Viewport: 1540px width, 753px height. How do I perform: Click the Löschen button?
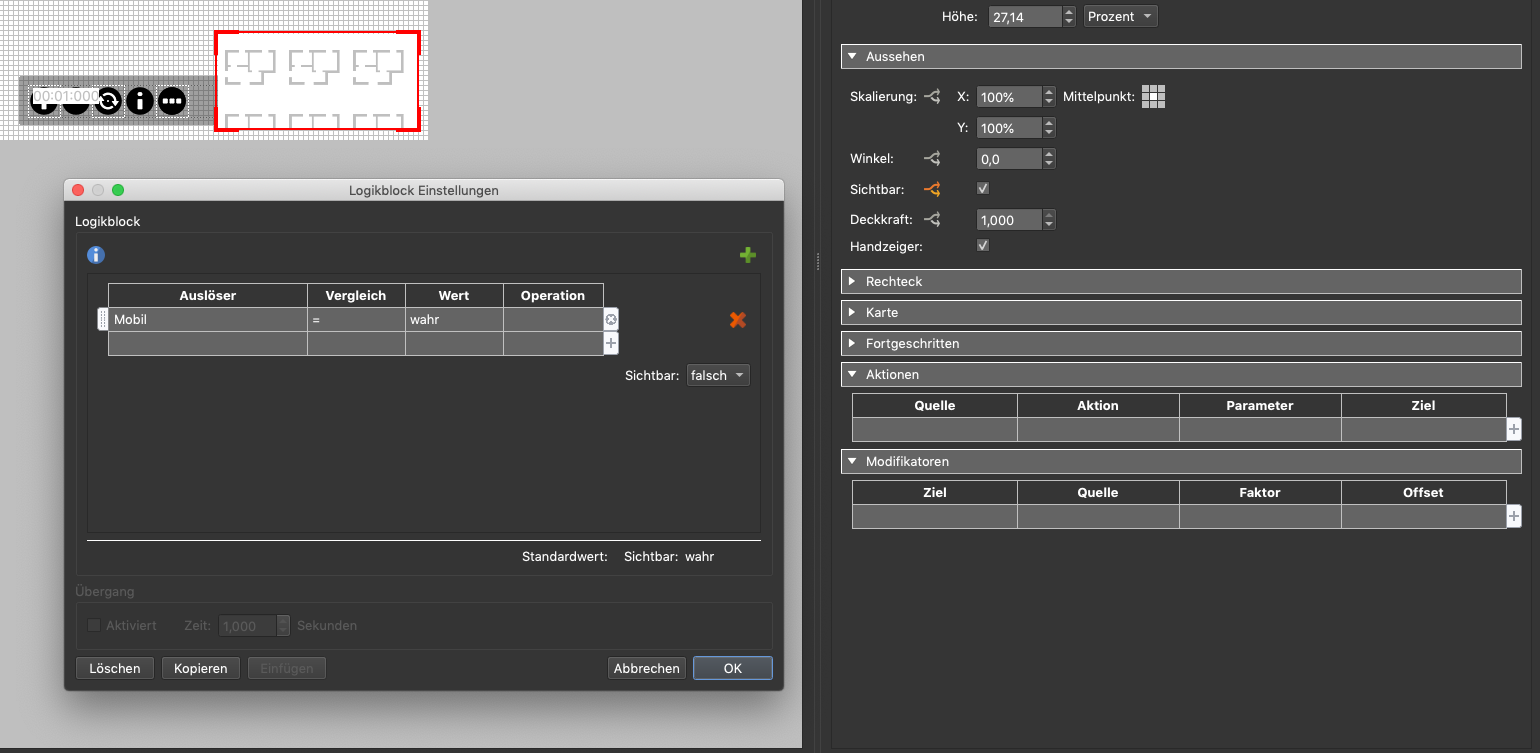point(115,668)
